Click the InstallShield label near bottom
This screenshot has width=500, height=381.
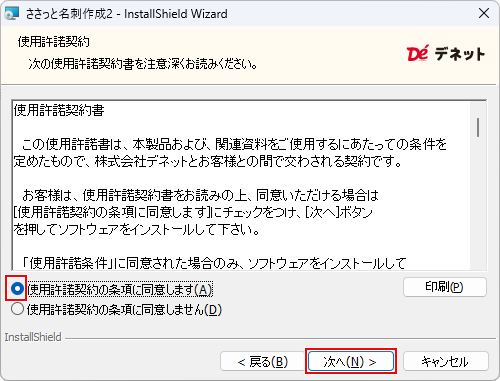click(33, 337)
